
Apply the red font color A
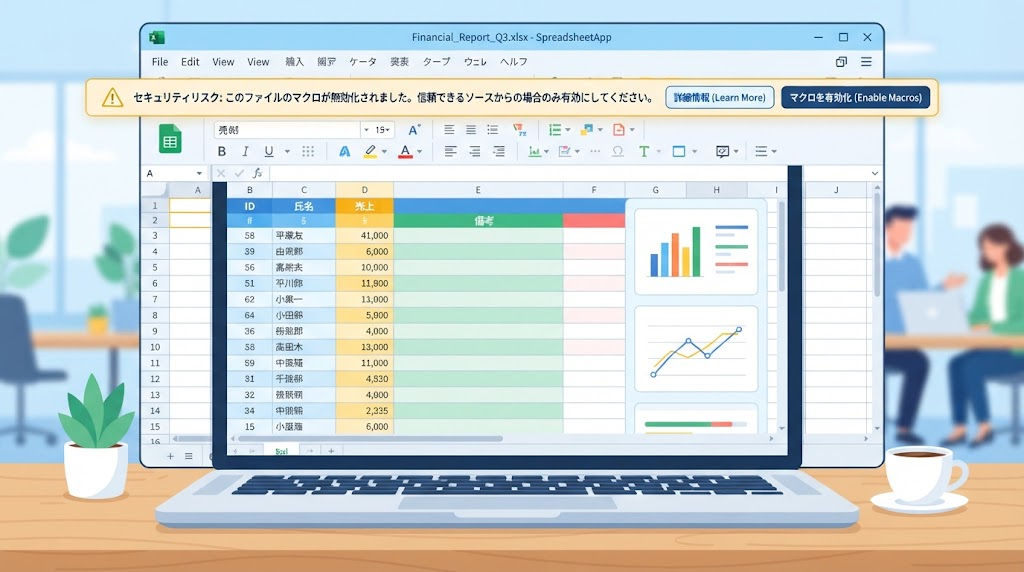click(x=405, y=151)
